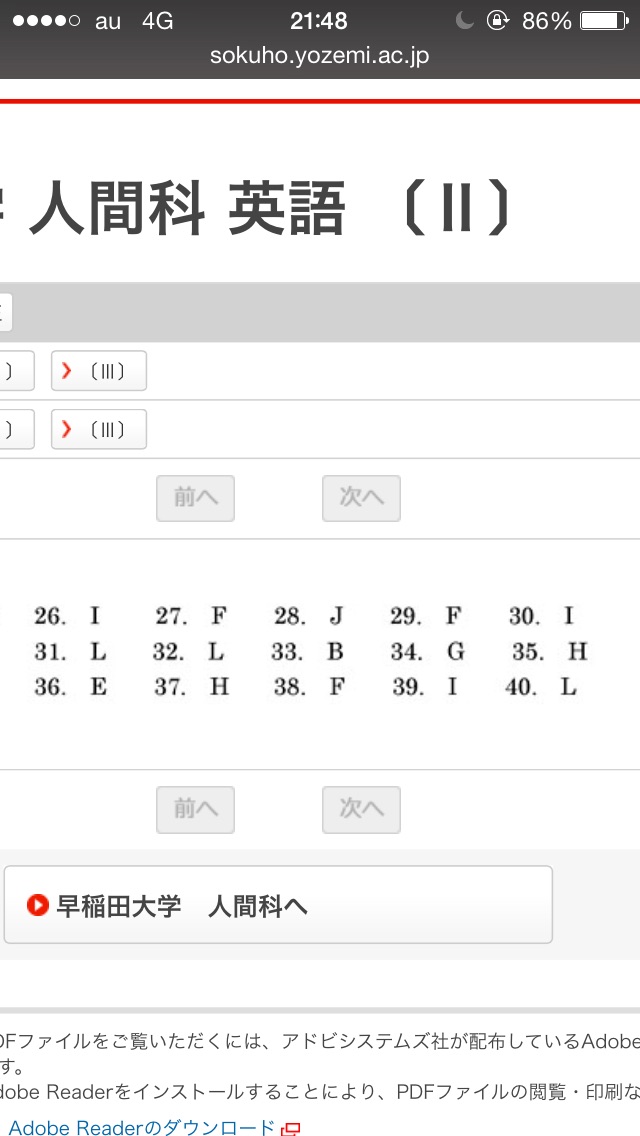Select the lower 〔III〕 section label
The image size is (640, 1136).
coord(107,429)
